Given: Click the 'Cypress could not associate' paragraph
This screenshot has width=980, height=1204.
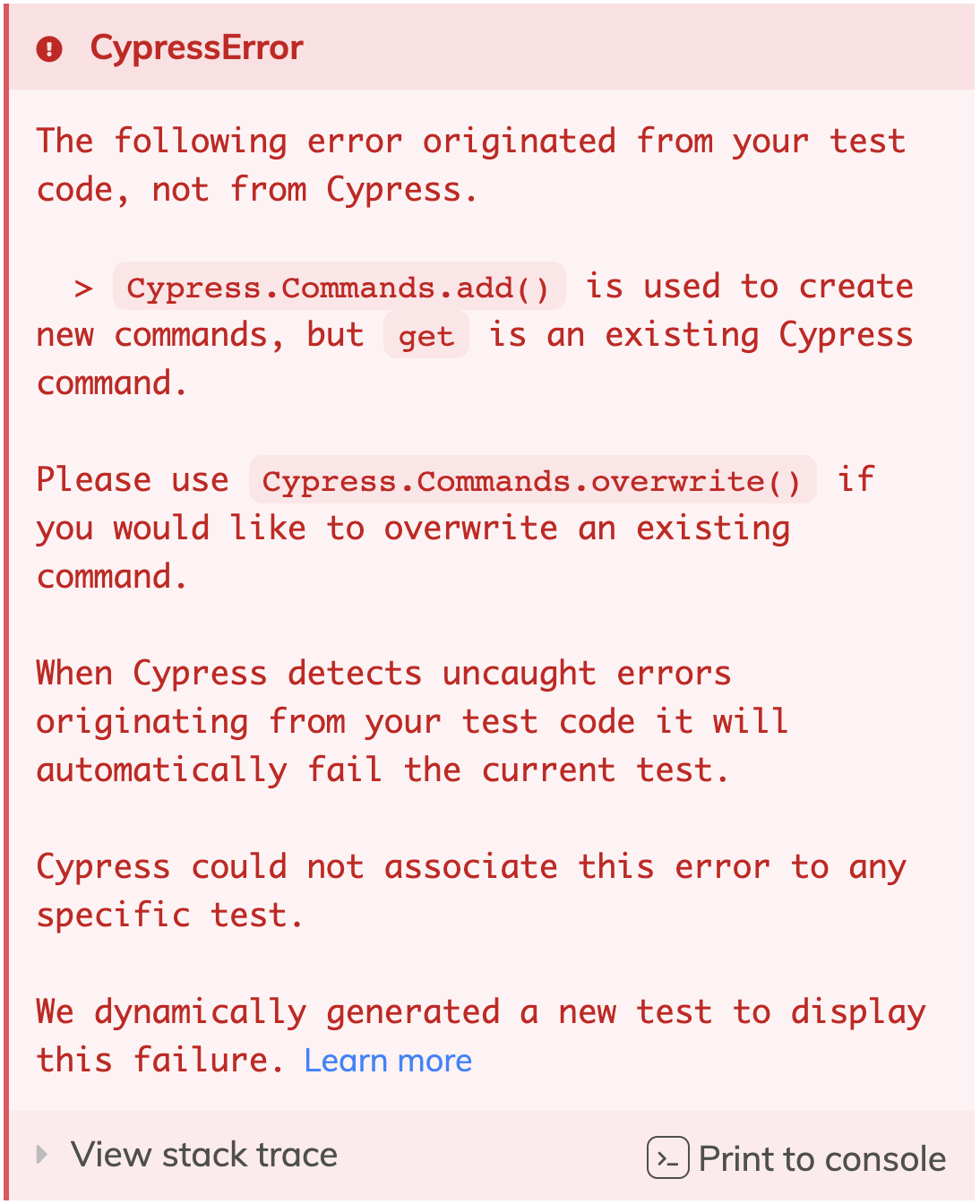Looking at the screenshot, I should [x=470, y=890].
